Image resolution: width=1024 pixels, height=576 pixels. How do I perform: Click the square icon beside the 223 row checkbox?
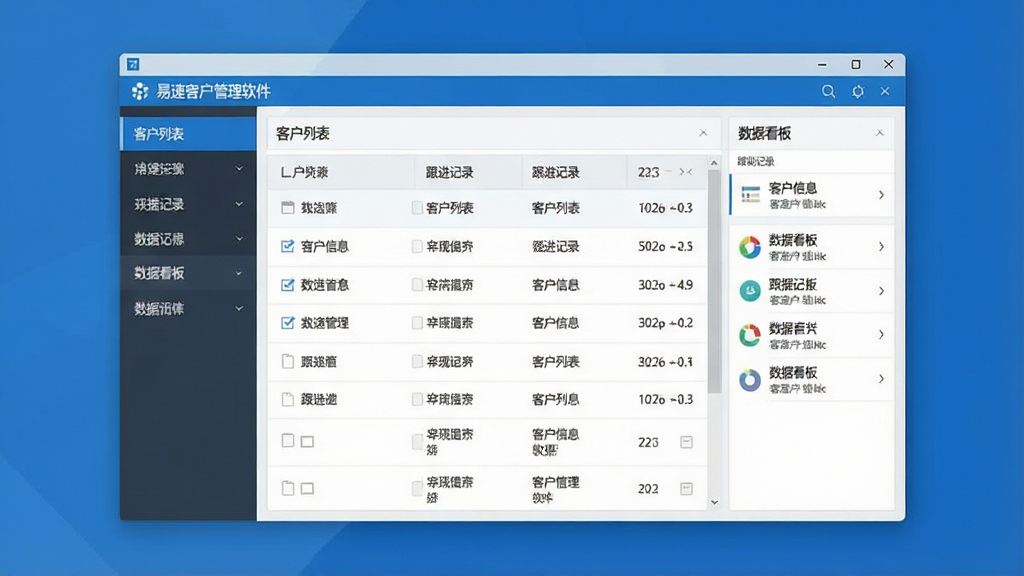click(307, 442)
